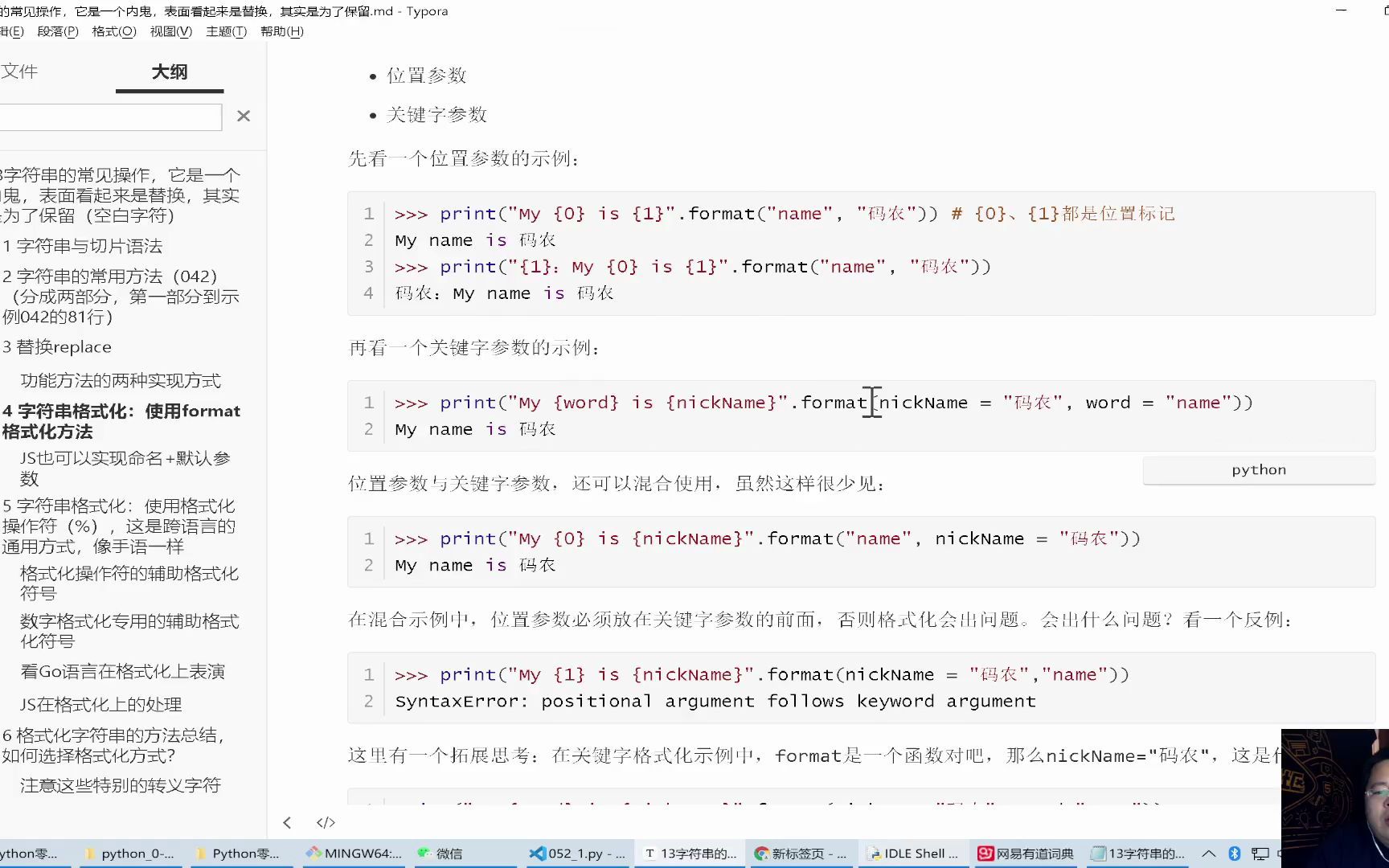Open Chrome 新标签页 from the taskbar

801,854
